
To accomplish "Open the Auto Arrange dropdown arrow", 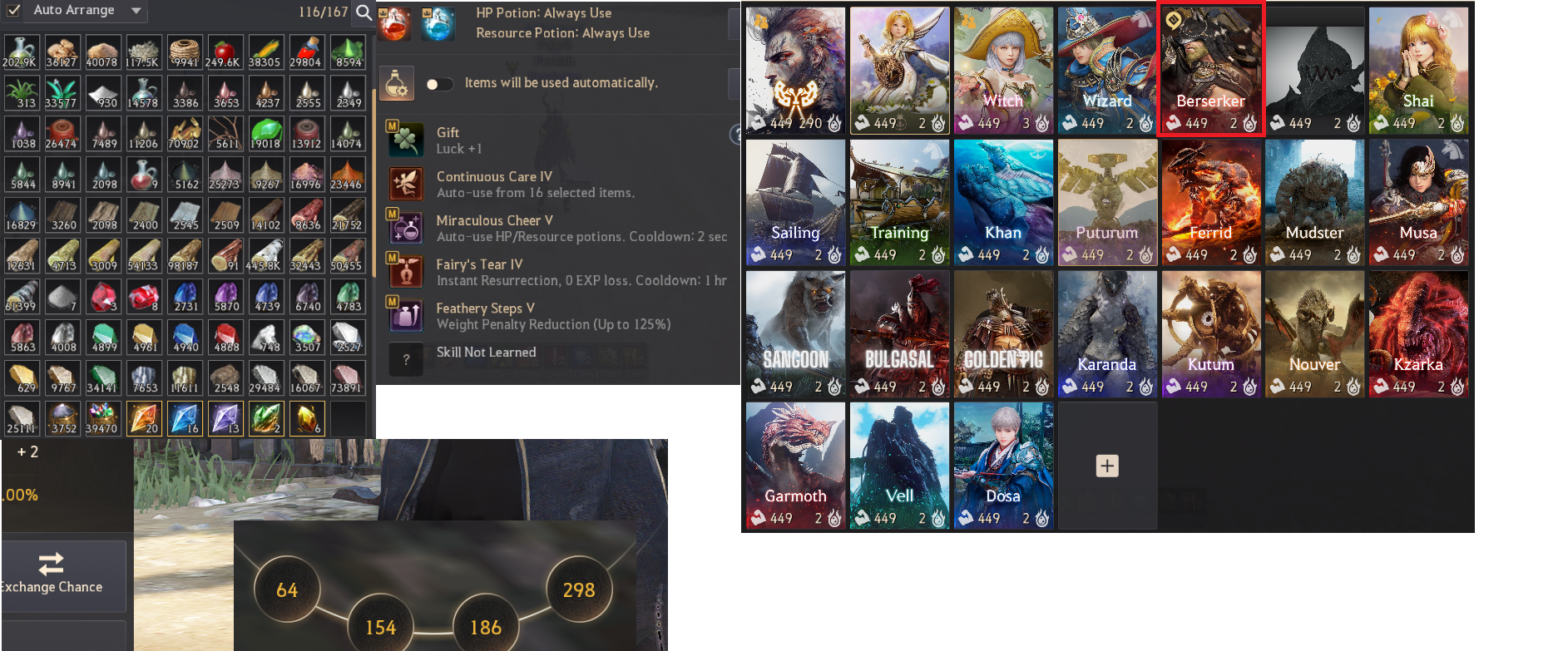I will click(x=136, y=11).
